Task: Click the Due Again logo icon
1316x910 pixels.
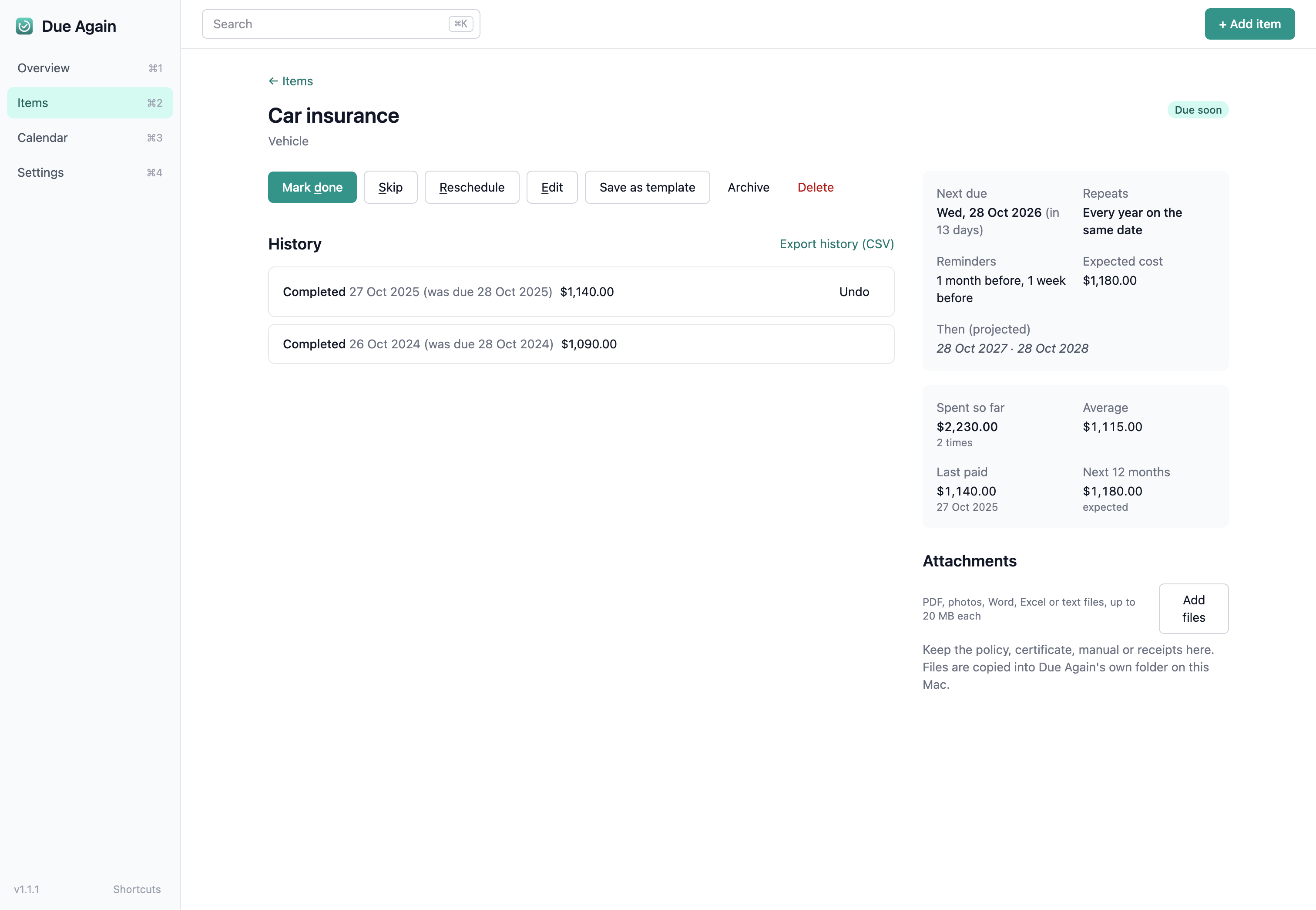Action: tap(24, 26)
